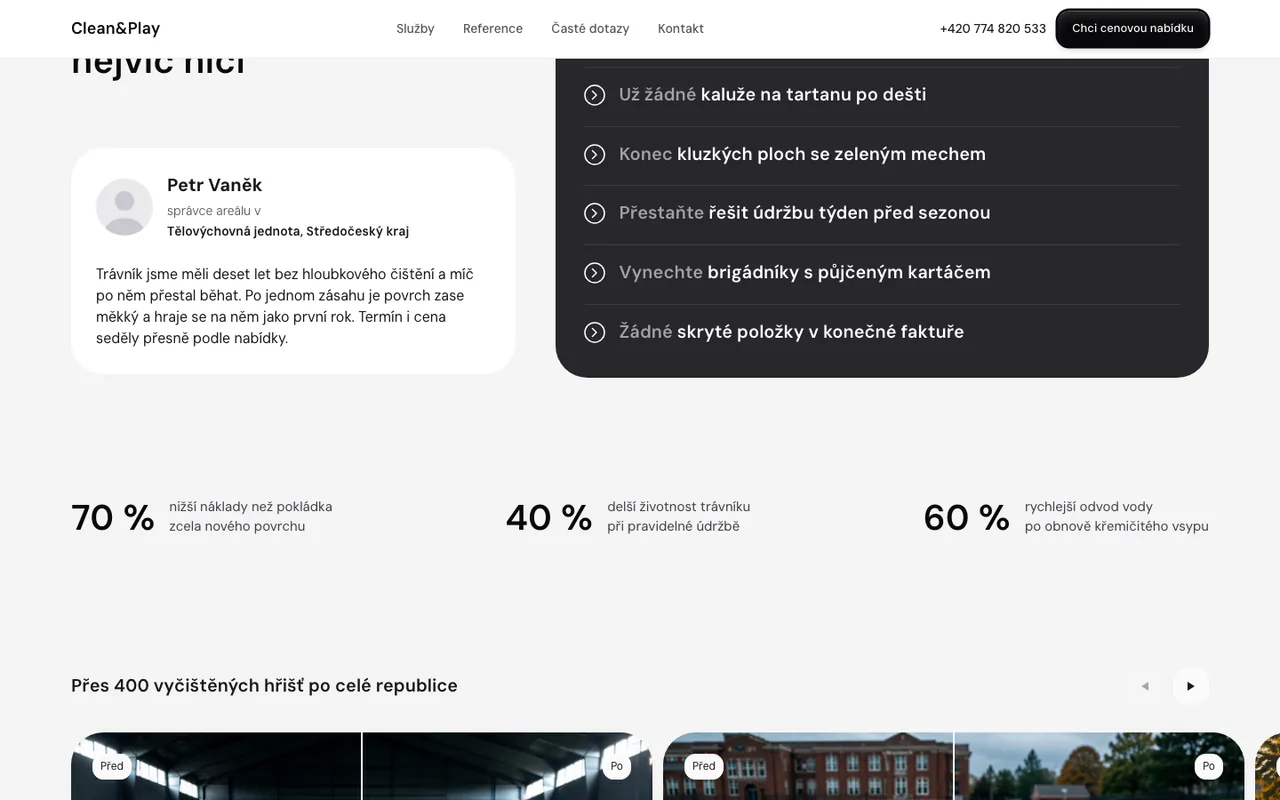Click the heading "Přes 400 vyčištěných hřišť po celé republice"
This screenshot has width=1280, height=800.
tap(264, 686)
